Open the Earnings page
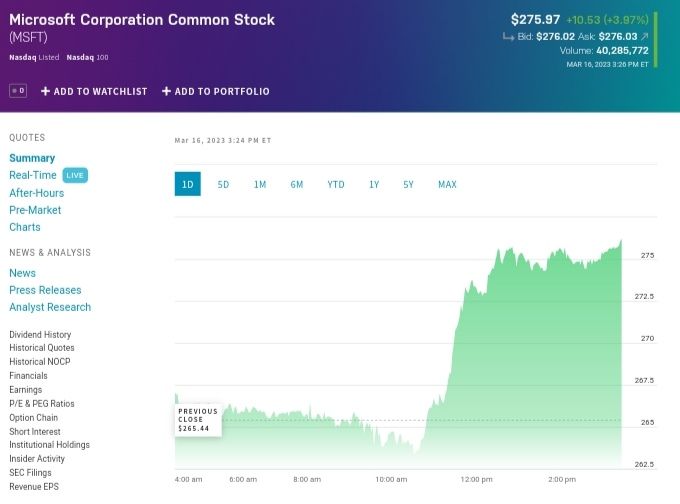Image resolution: width=680 pixels, height=504 pixels. (26, 389)
